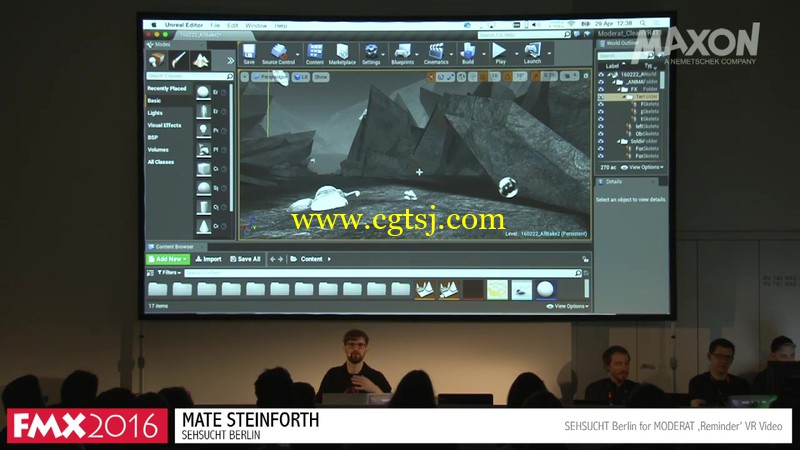Select the white sphere asset thumbnail
This screenshot has width=800, height=450.
coord(545,289)
